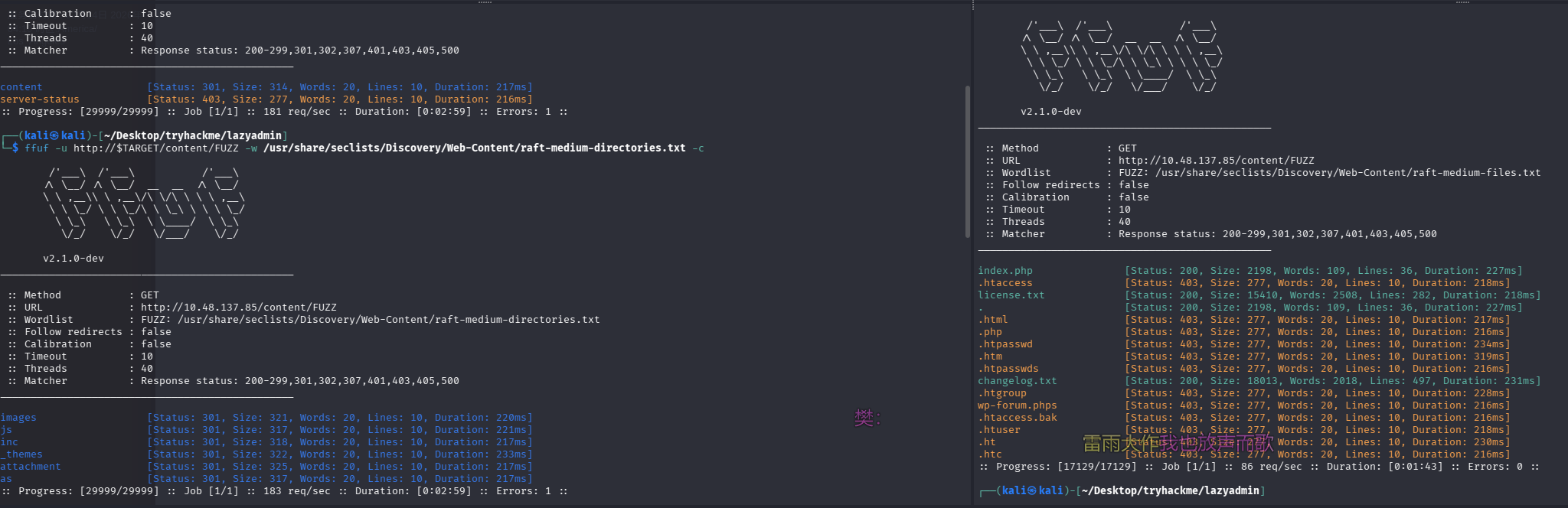1568x508 pixels.
Task: Click the purple 樊: overlay text
Action: 867,418
